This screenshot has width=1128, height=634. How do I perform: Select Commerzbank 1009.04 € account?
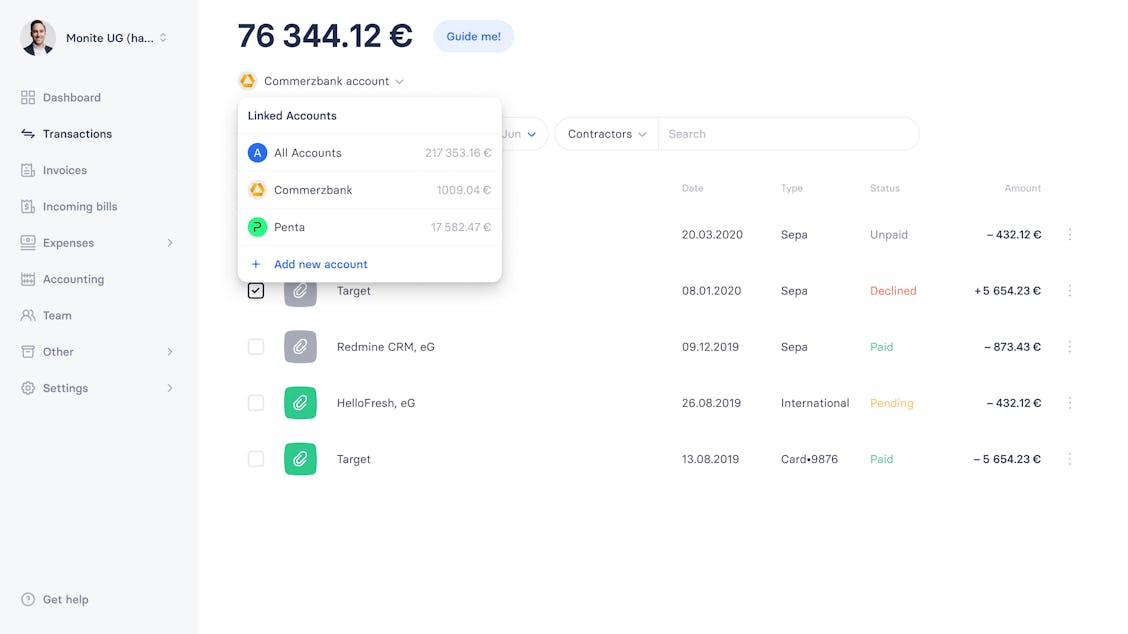pyautogui.click(x=370, y=190)
